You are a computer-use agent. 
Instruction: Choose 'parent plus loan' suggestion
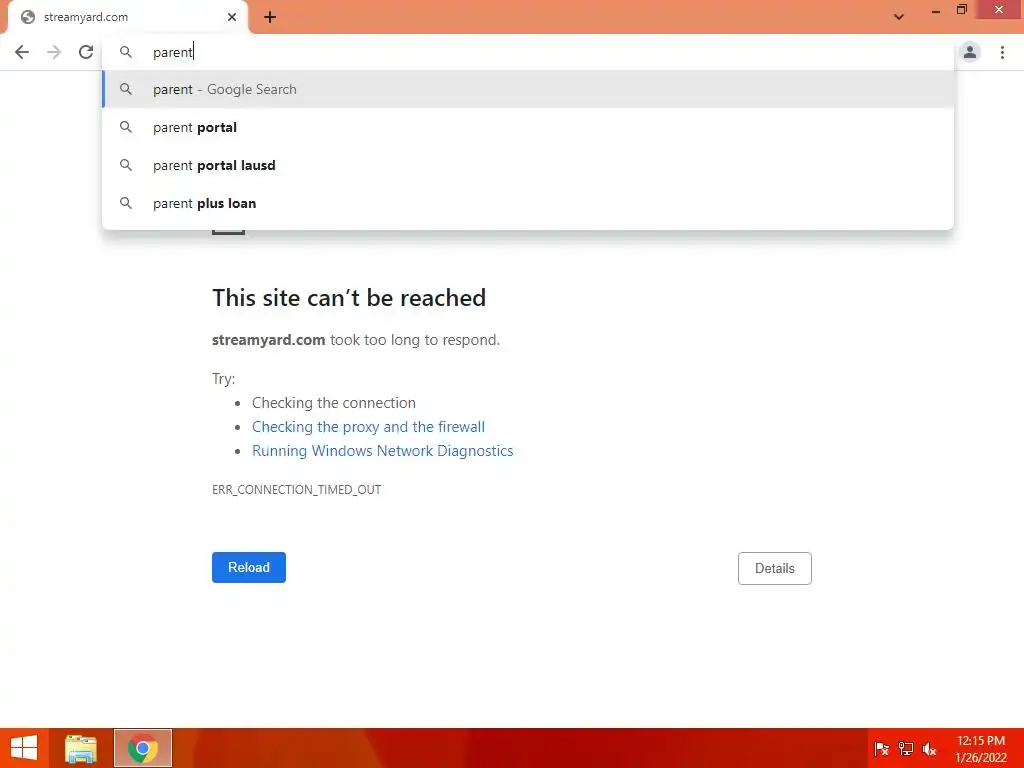pyautogui.click(x=528, y=203)
